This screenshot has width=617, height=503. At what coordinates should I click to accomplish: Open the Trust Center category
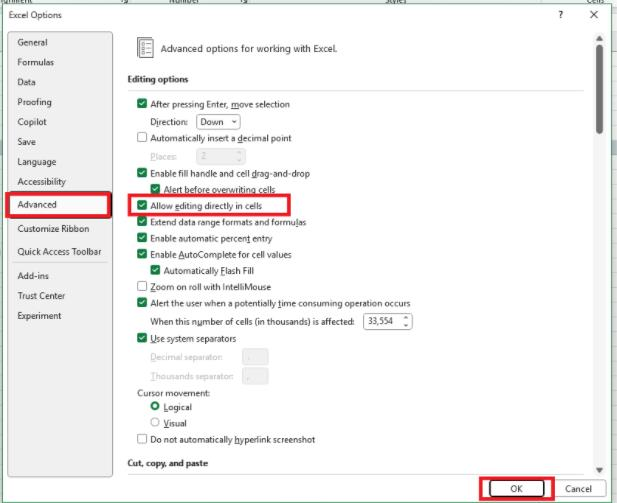[x=41, y=296]
